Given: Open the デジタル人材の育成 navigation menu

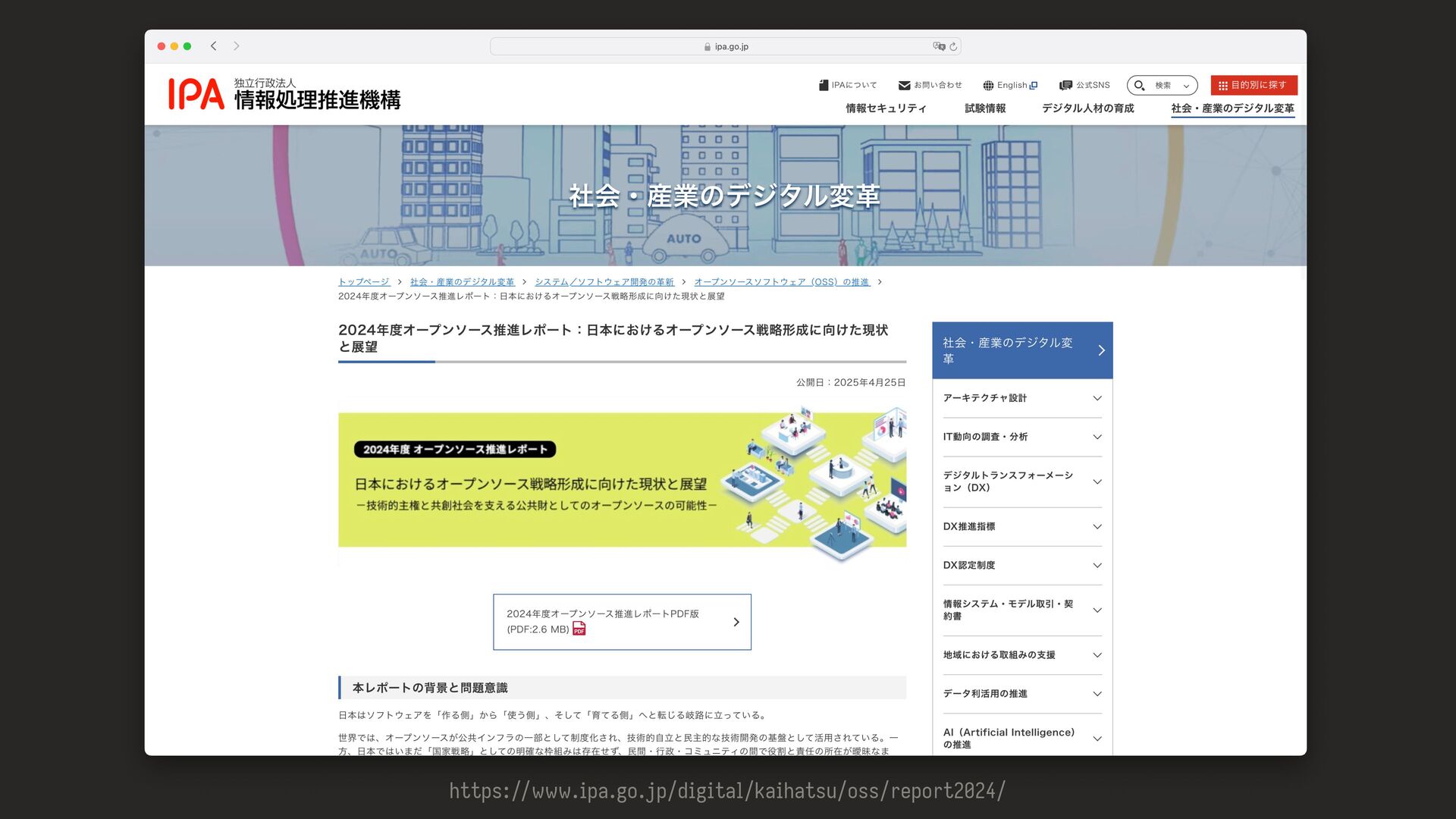Looking at the screenshot, I should (x=1087, y=108).
